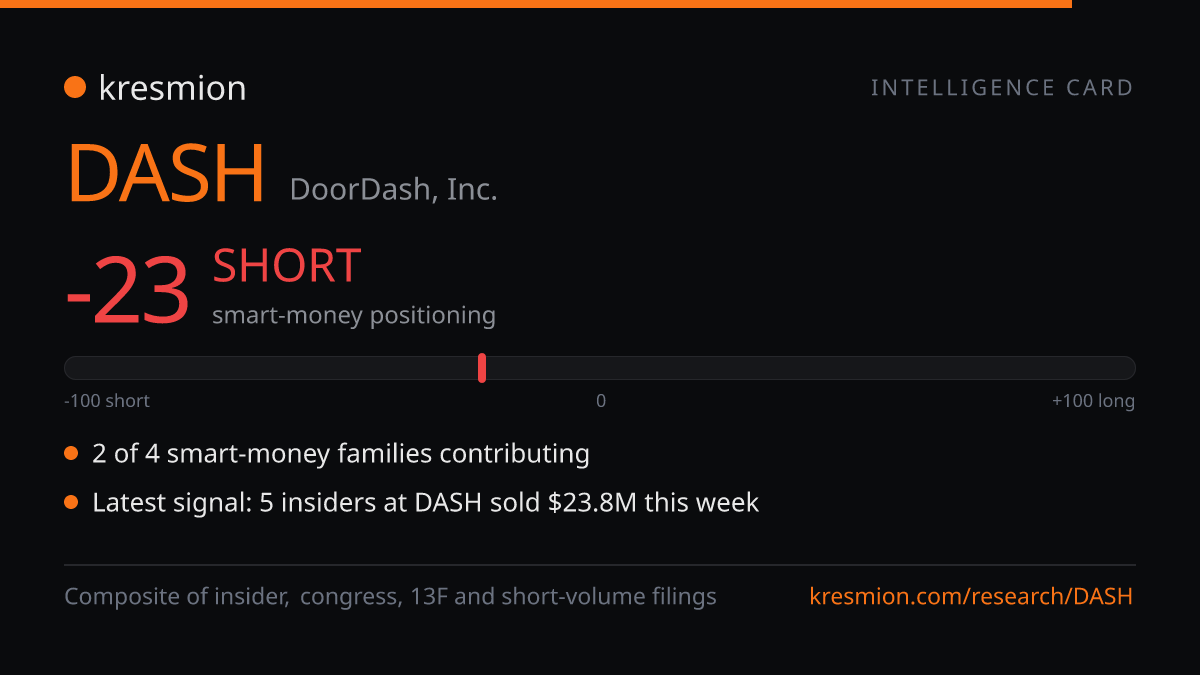Click the bullet beside smart-money families
Viewport: 1200px width, 675px height.
71,454
